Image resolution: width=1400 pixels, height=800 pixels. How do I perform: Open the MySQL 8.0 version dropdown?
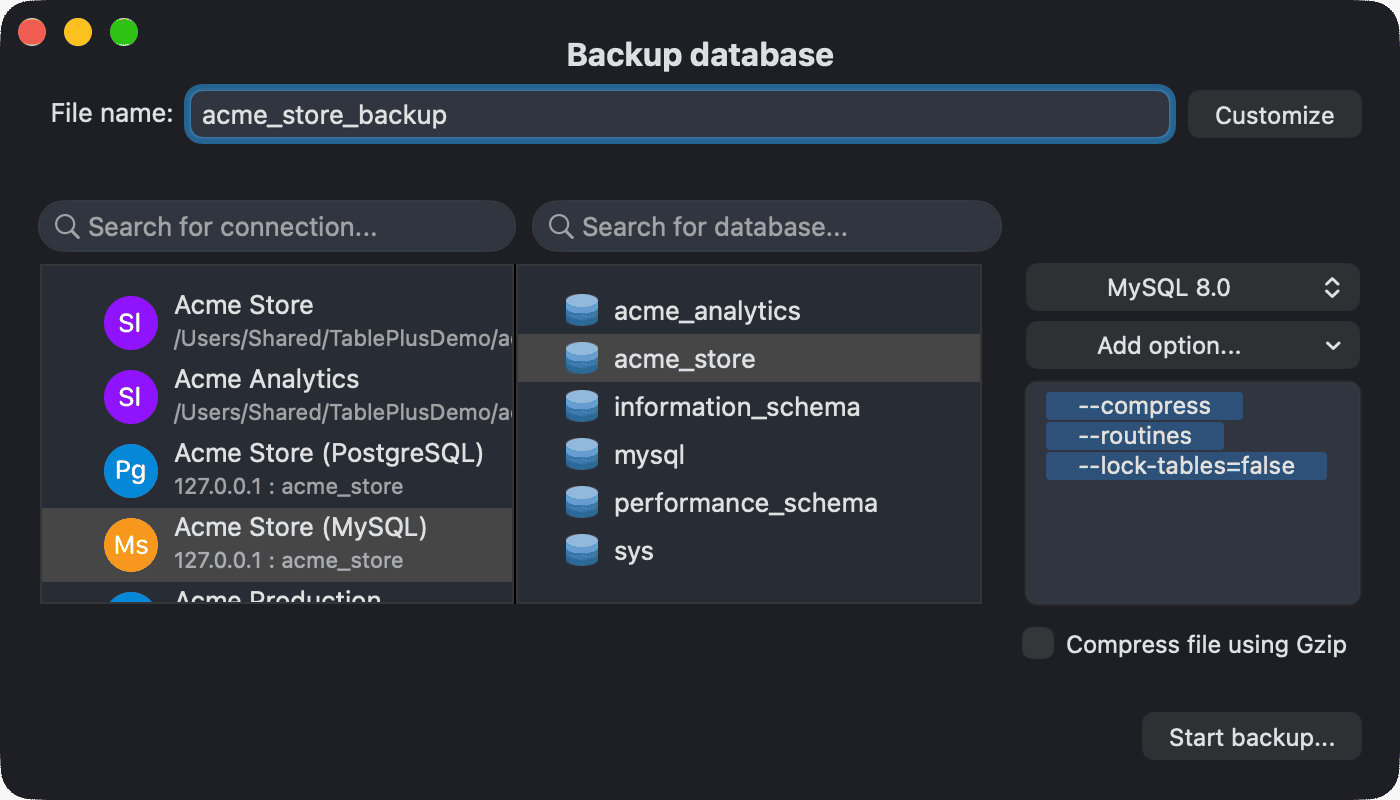tap(1193, 288)
